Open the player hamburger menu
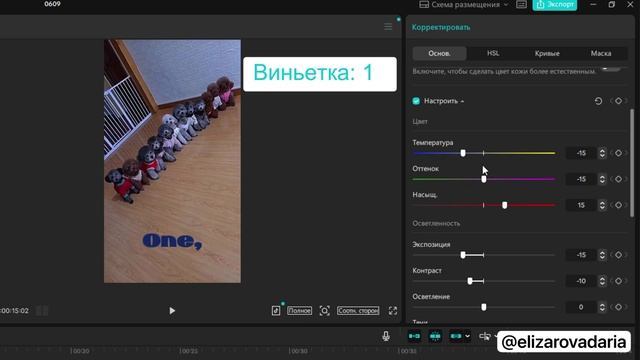 tap(388, 27)
